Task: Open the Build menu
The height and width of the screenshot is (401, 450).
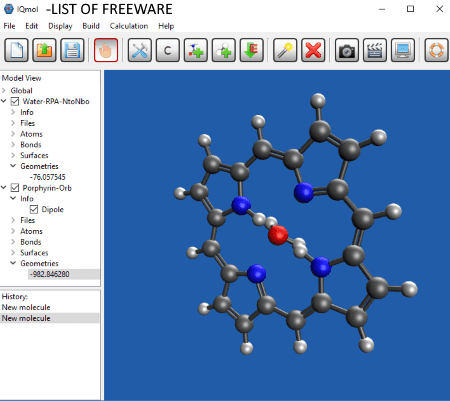Action: (91, 26)
